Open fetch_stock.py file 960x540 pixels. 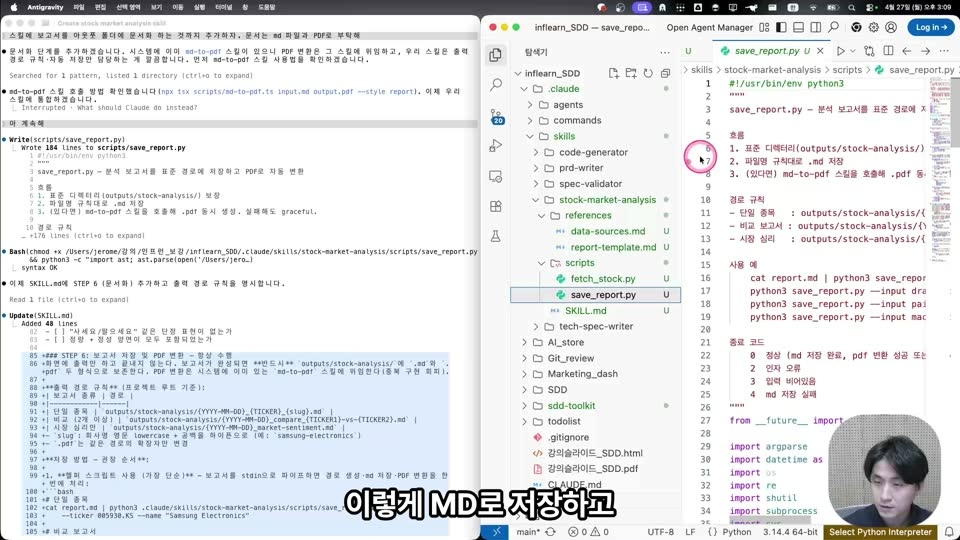[602, 279]
